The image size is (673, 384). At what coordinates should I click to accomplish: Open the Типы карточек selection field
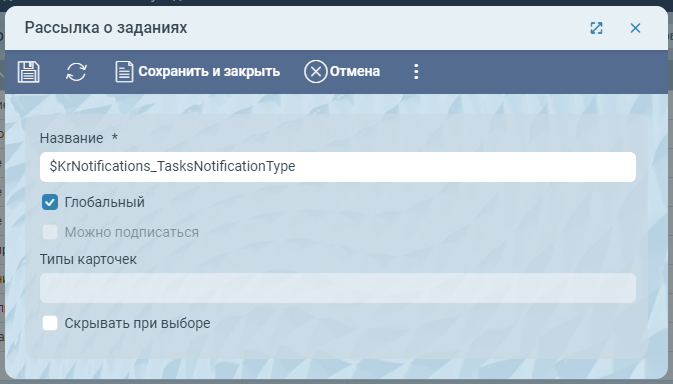pos(338,288)
